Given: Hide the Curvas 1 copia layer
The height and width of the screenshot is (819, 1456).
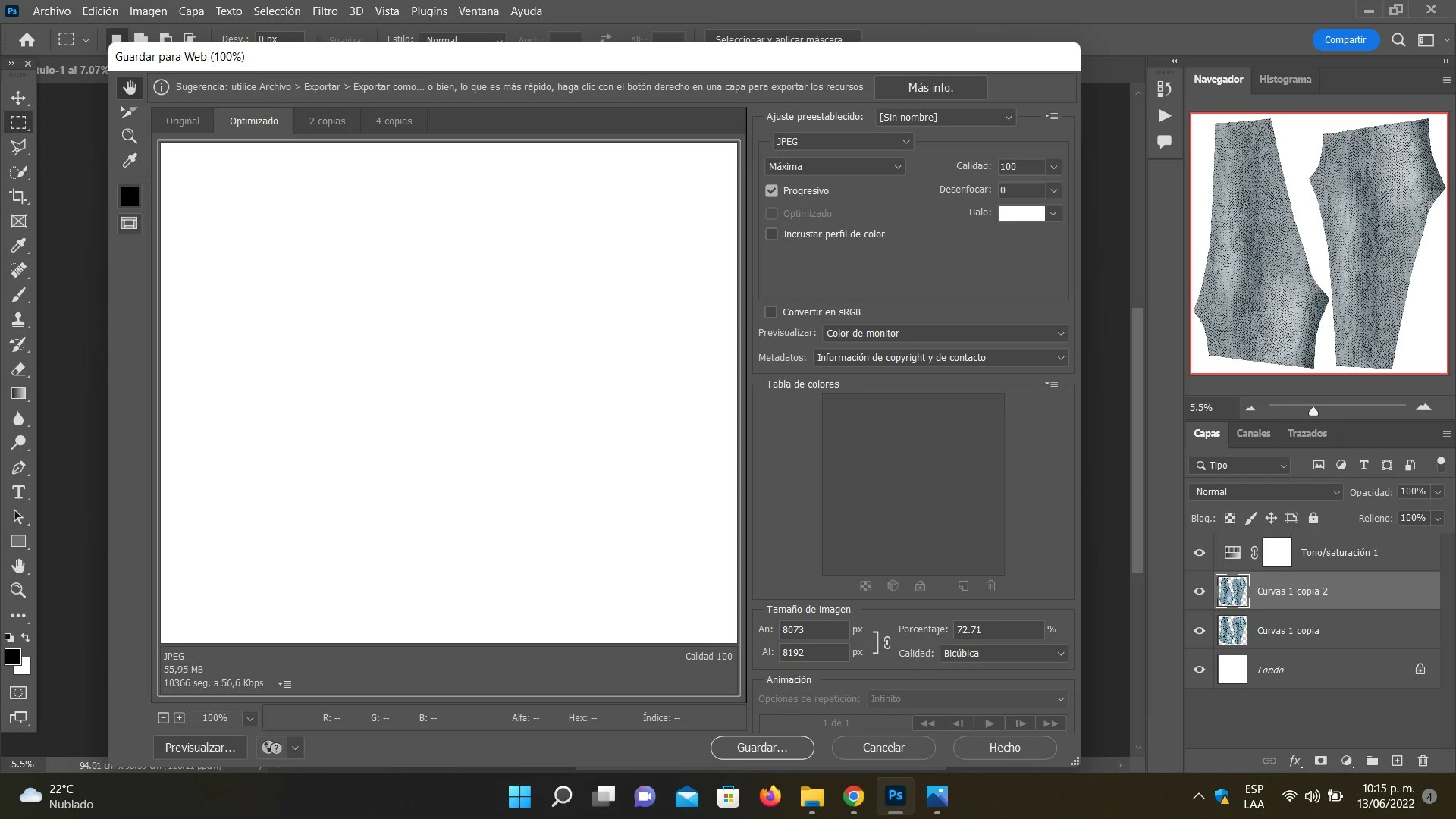Looking at the screenshot, I should [1199, 630].
